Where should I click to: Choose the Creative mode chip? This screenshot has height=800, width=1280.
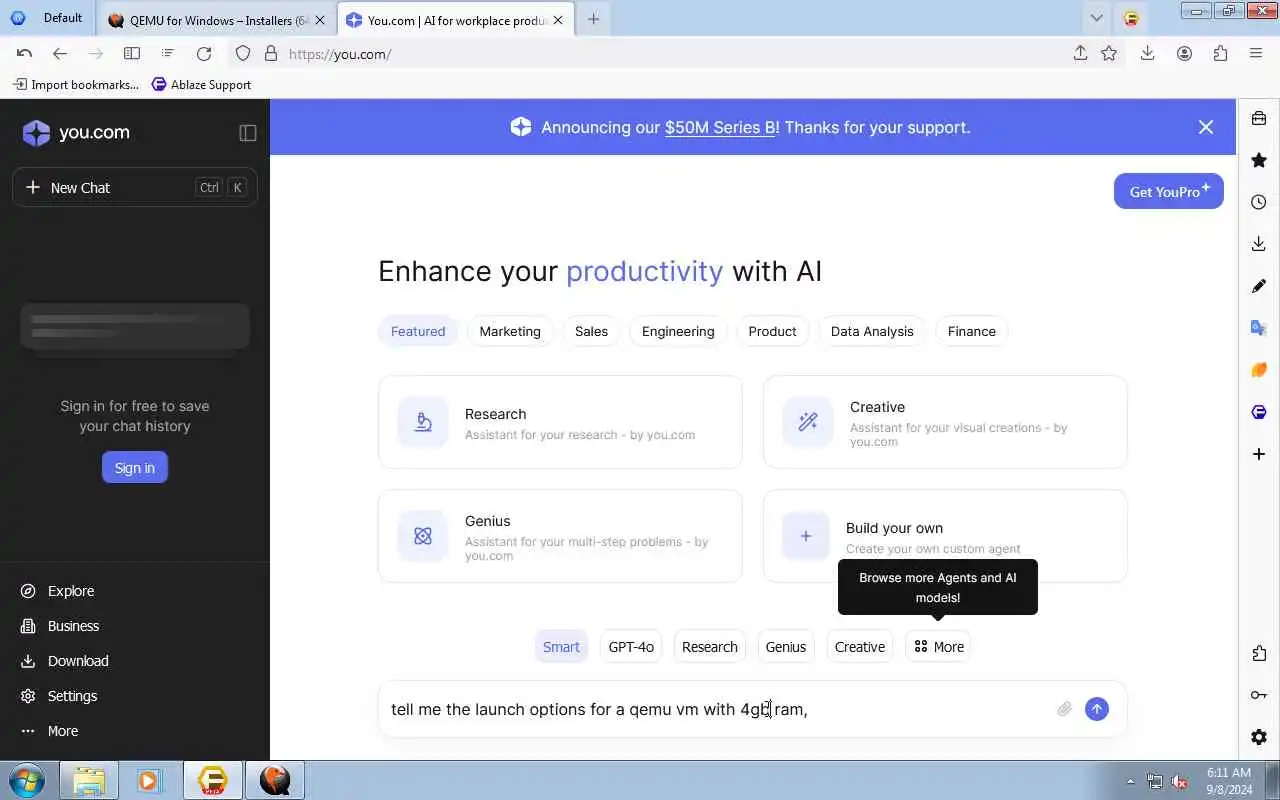point(860,647)
